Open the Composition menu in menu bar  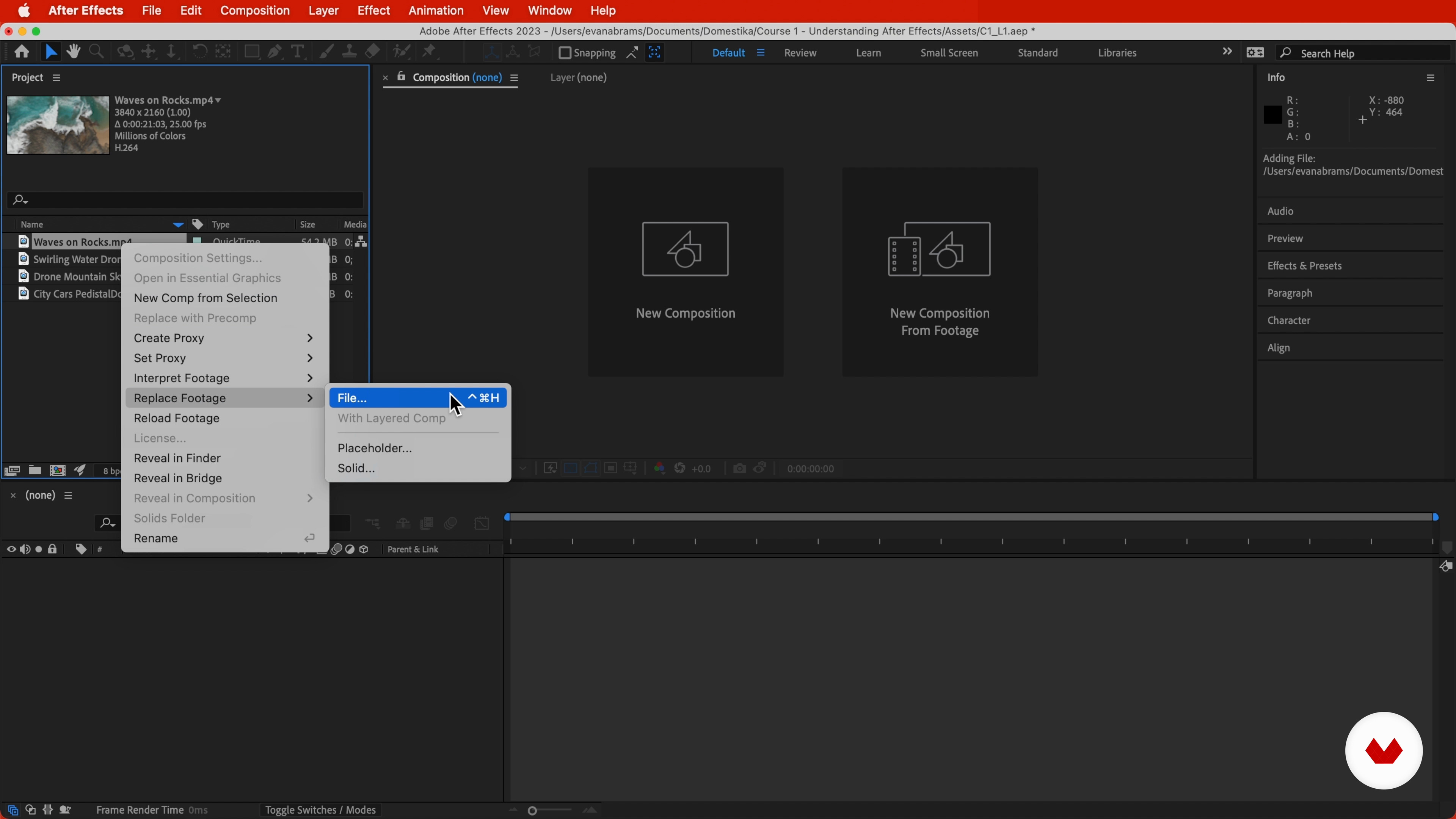point(255,11)
